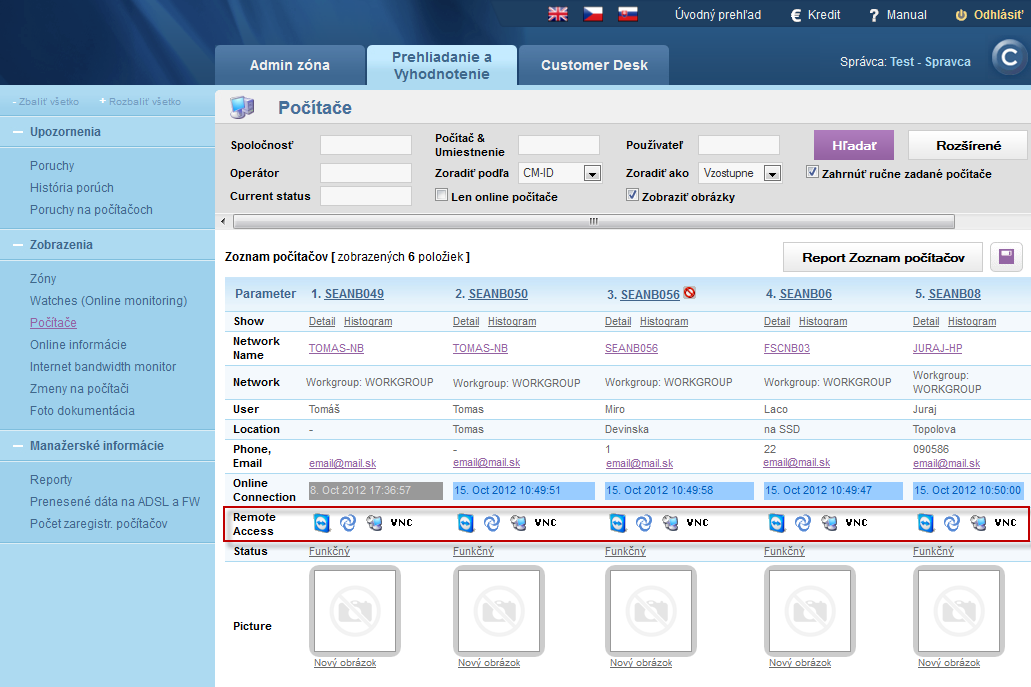The height and width of the screenshot is (687, 1031).
Task: Save the computer list using floppy disk icon
Action: (x=1006, y=257)
